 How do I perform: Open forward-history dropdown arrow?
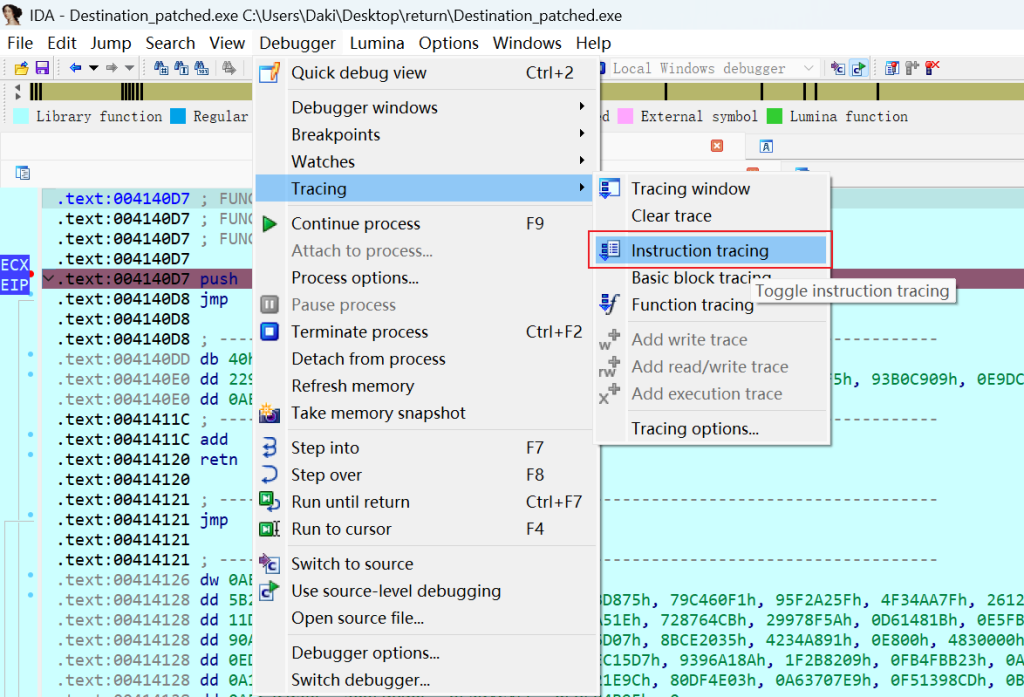pyautogui.click(x=129, y=68)
